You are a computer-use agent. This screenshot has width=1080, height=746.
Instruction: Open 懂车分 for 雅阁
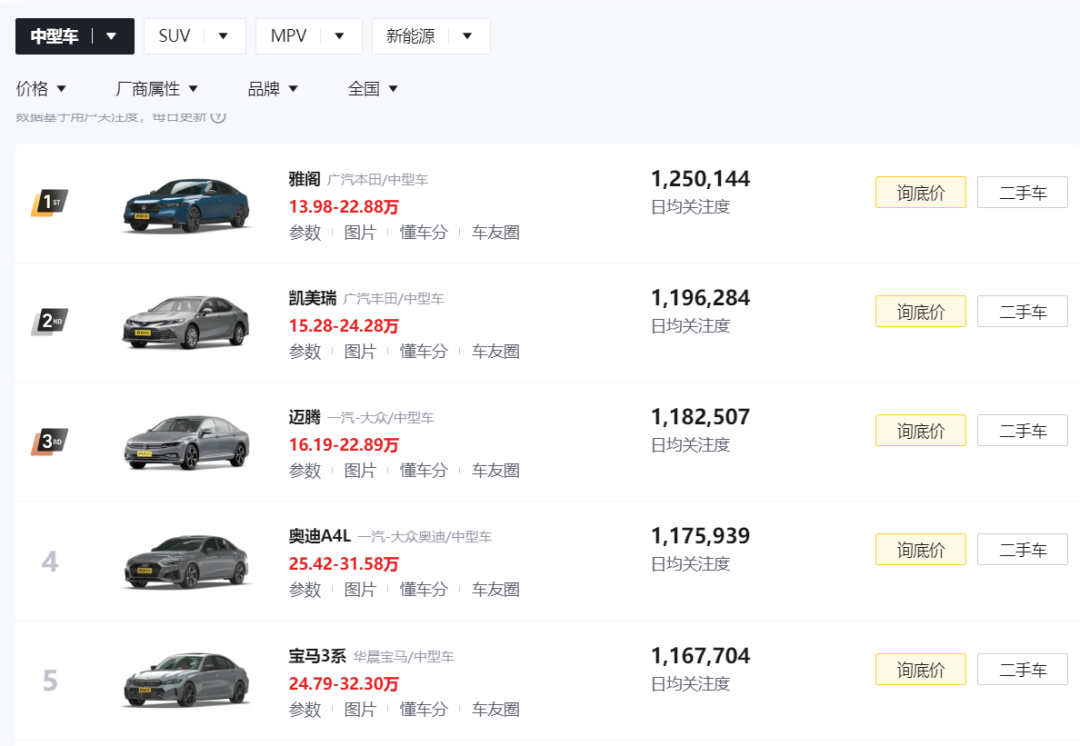pyautogui.click(x=424, y=233)
